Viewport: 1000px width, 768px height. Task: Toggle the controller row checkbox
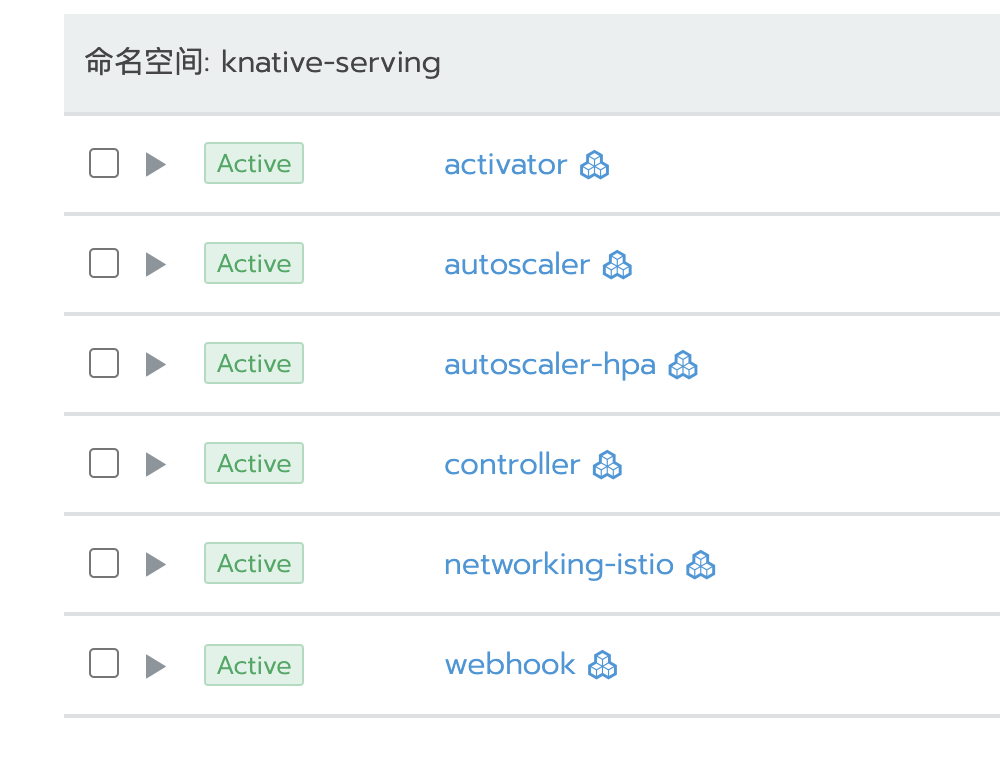pos(104,463)
